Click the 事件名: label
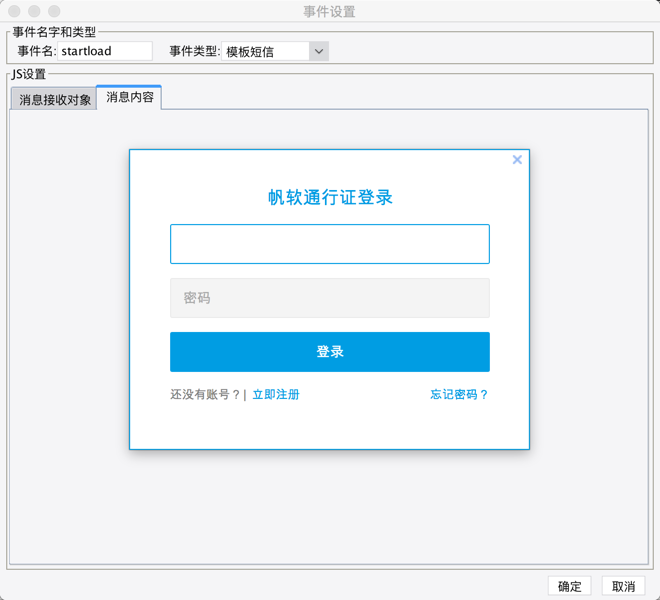 (x=37, y=51)
